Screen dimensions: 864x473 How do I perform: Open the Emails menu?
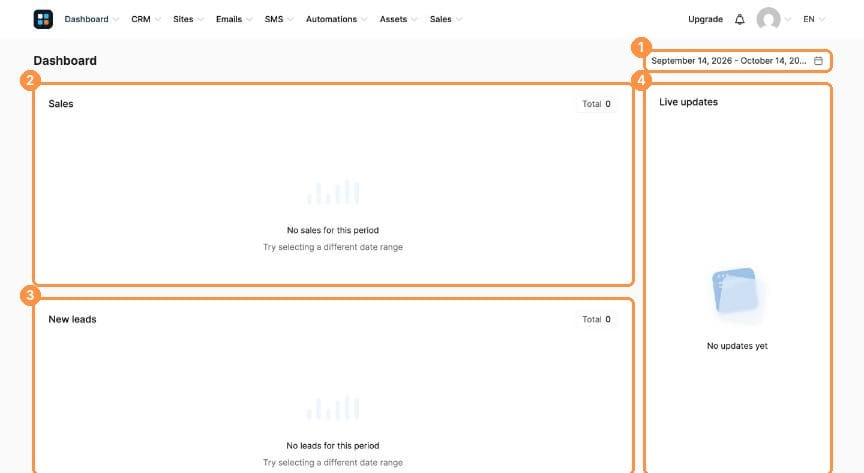tap(229, 19)
